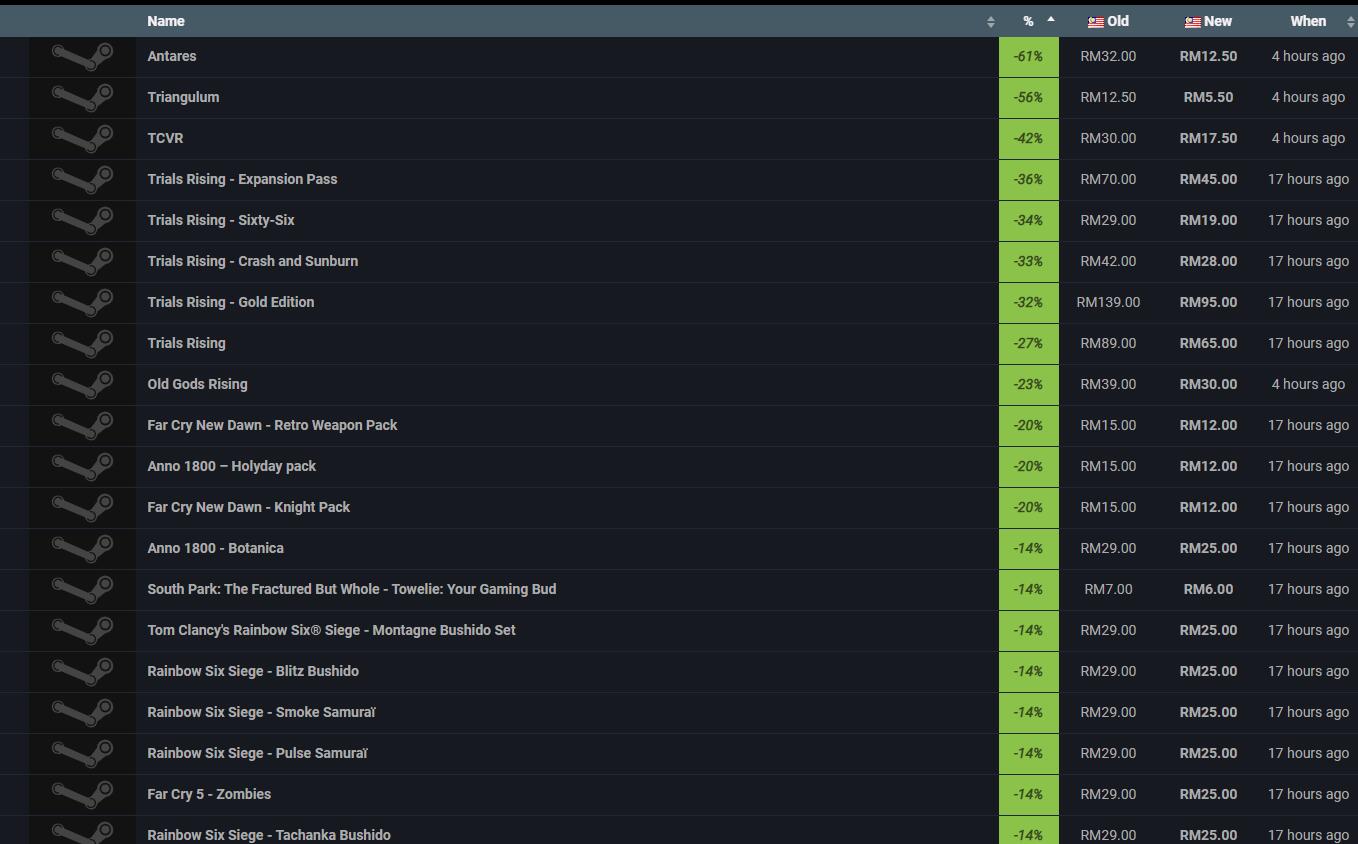
Task: Click the Steam icon for Anno 1800 – Holyday pack
Action: point(82,467)
